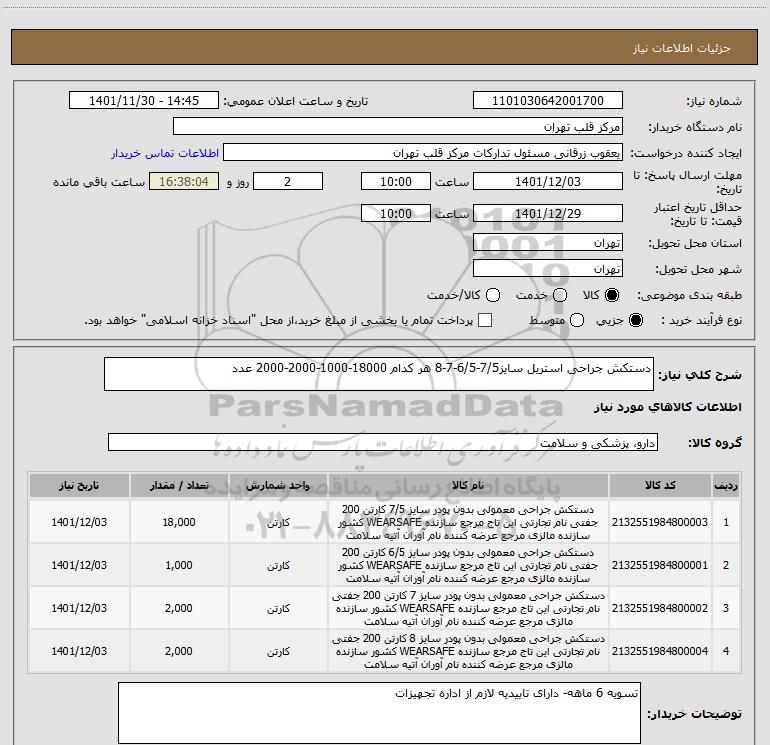Open اطلاعات تماس خریدار link
The image size is (770, 745).
165,153
